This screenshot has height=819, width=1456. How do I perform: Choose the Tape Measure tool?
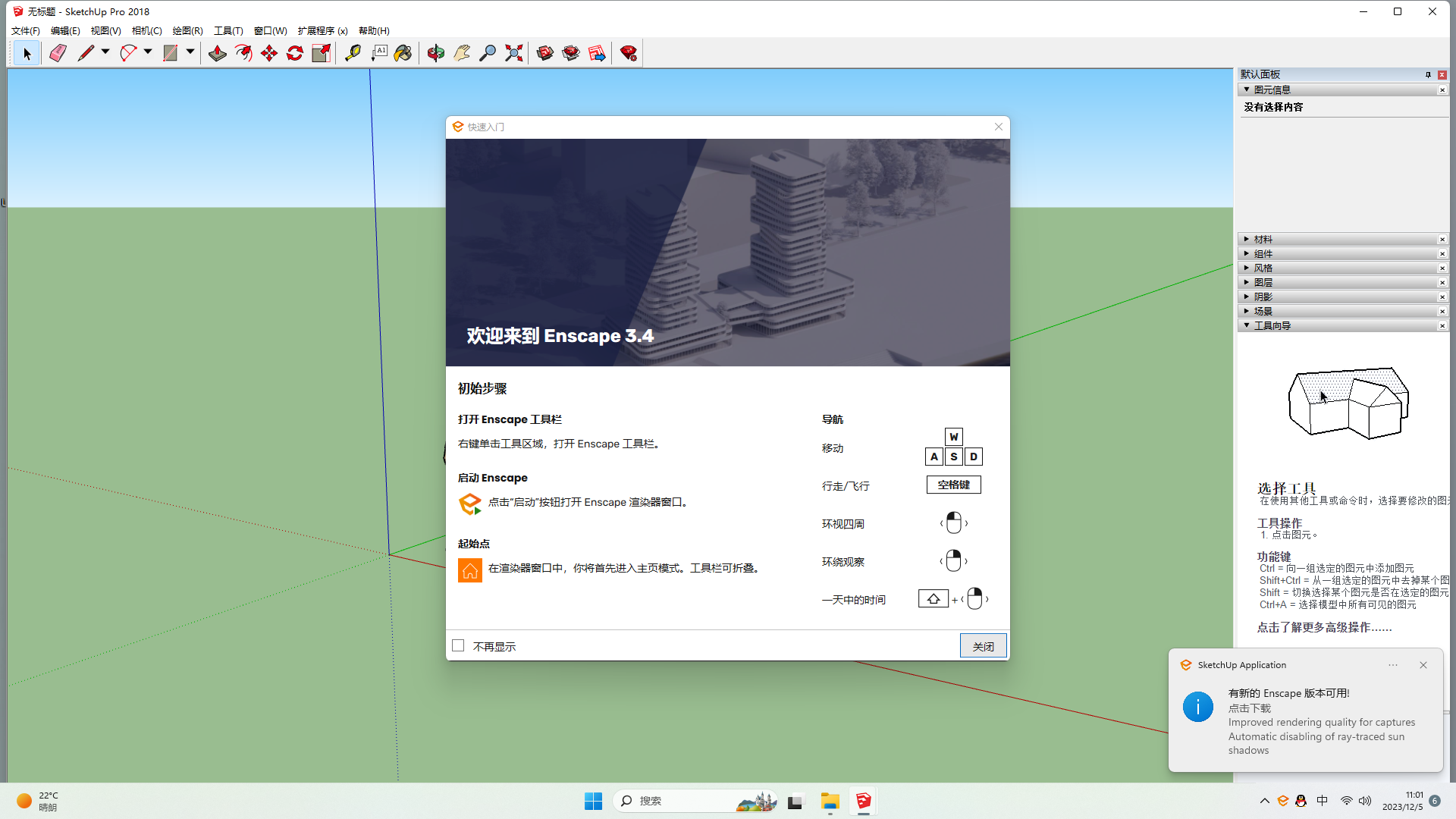pos(353,53)
